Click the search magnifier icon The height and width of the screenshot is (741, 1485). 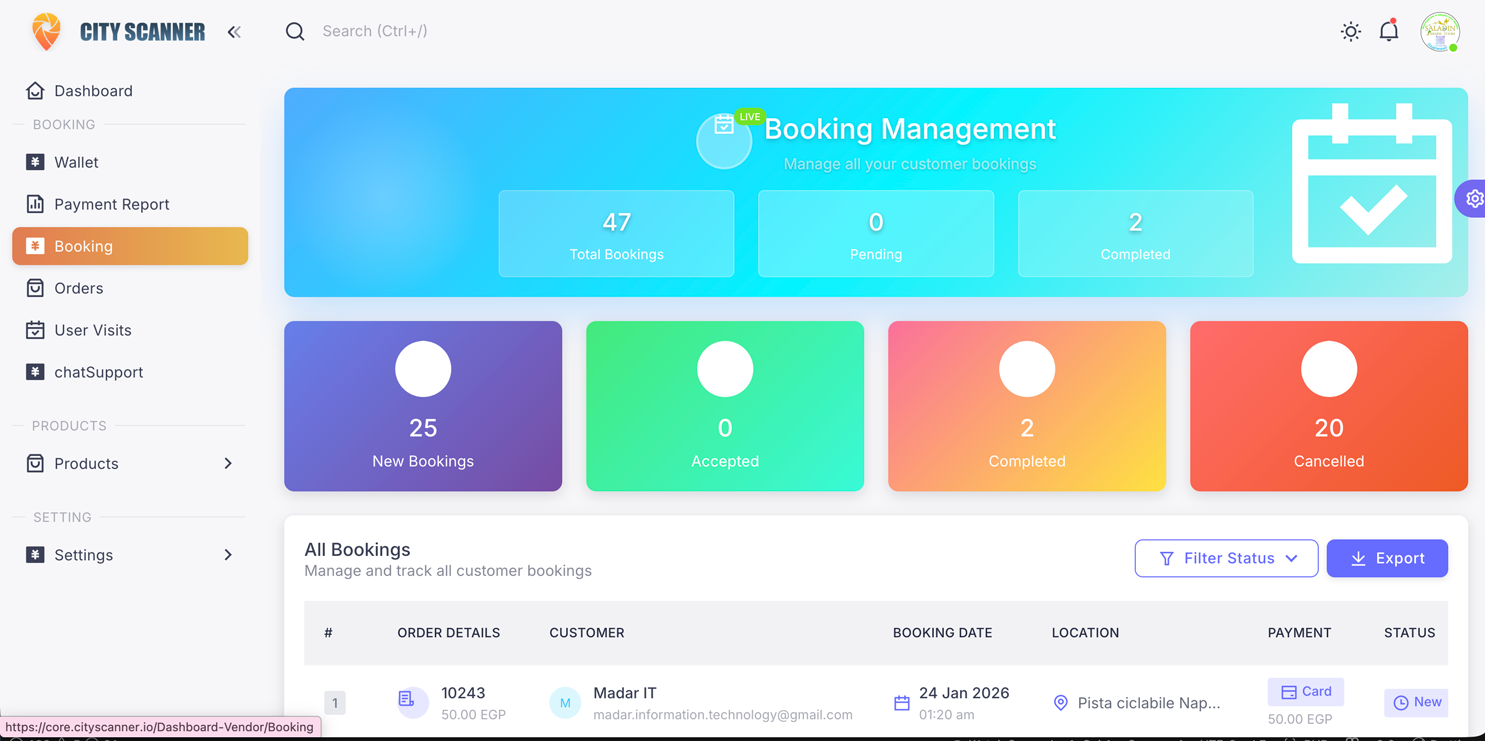coord(295,31)
